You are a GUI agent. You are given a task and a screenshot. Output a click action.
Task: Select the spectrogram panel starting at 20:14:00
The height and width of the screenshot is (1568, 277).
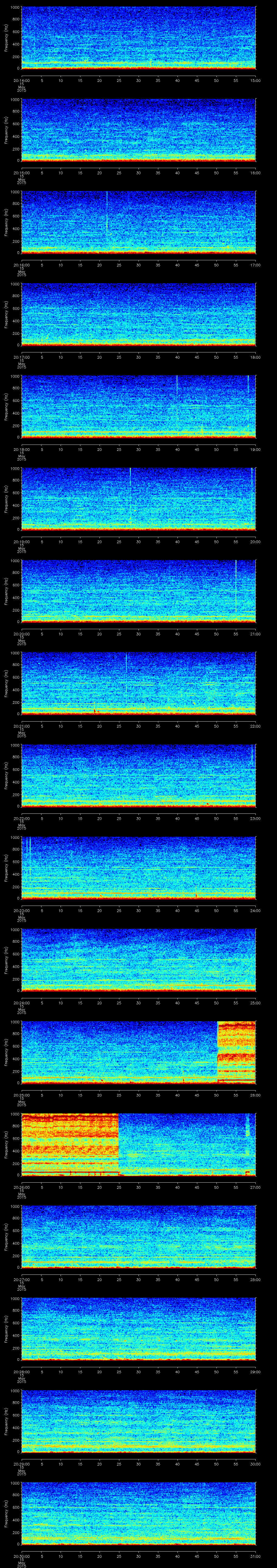point(139,38)
